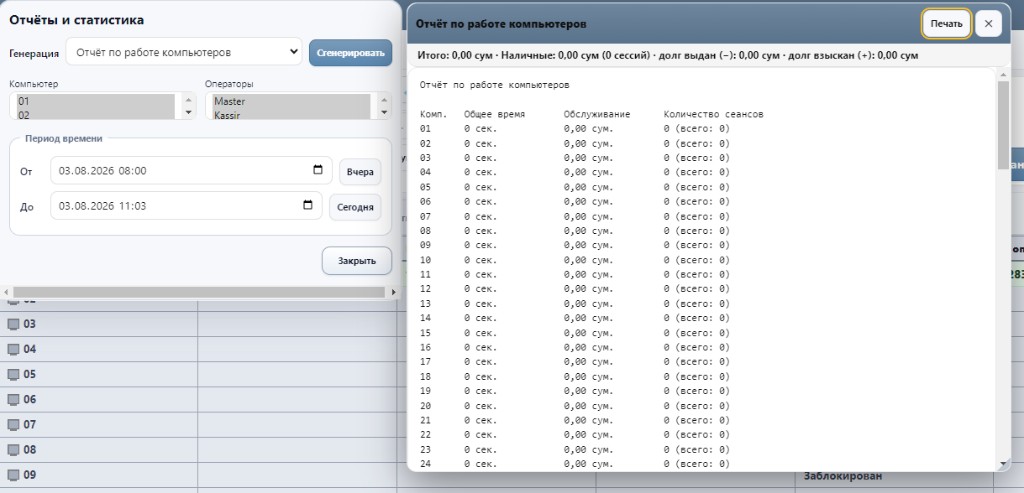Click left arrow of the horizontal scrollbar
This screenshot has width=1024, height=493.
point(5,292)
